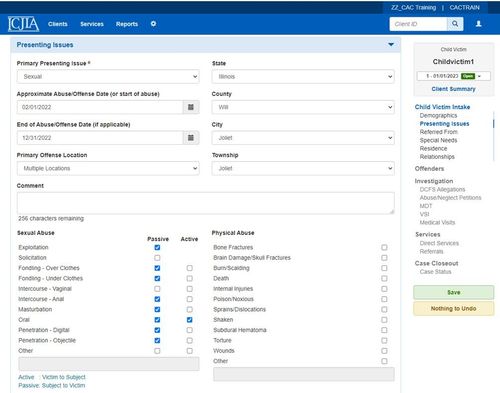This screenshot has height=393, width=500.
Task: Click in the Comment text box
Action: (206, 203)
